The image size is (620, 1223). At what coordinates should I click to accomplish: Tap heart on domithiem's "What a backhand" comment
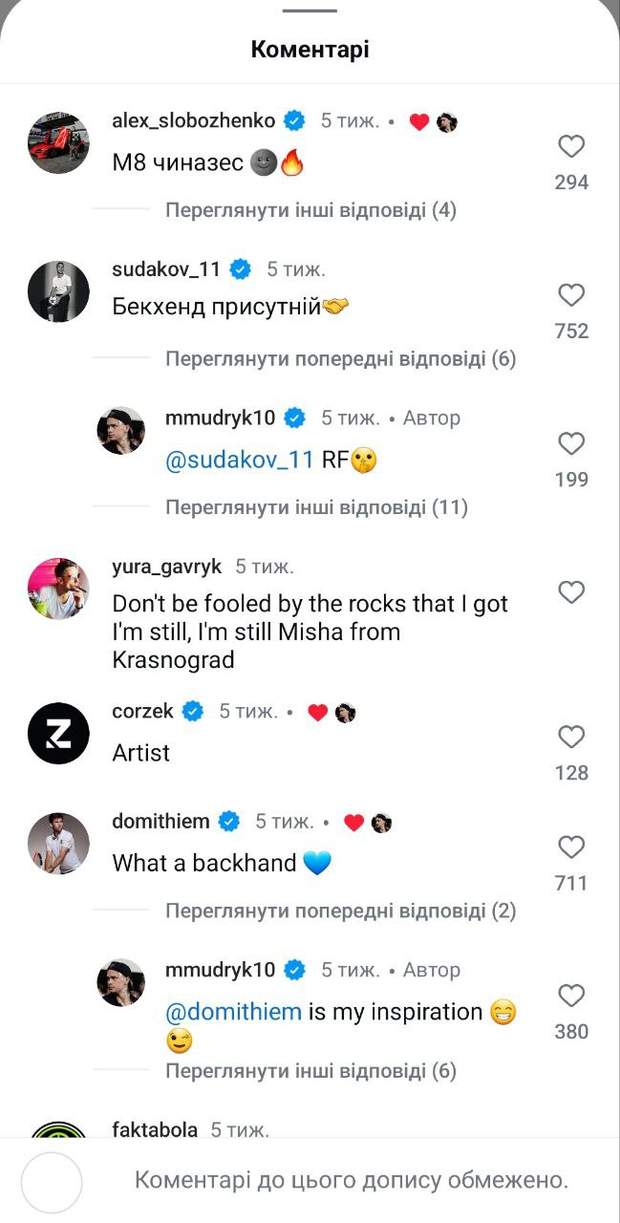pos(571,848)
